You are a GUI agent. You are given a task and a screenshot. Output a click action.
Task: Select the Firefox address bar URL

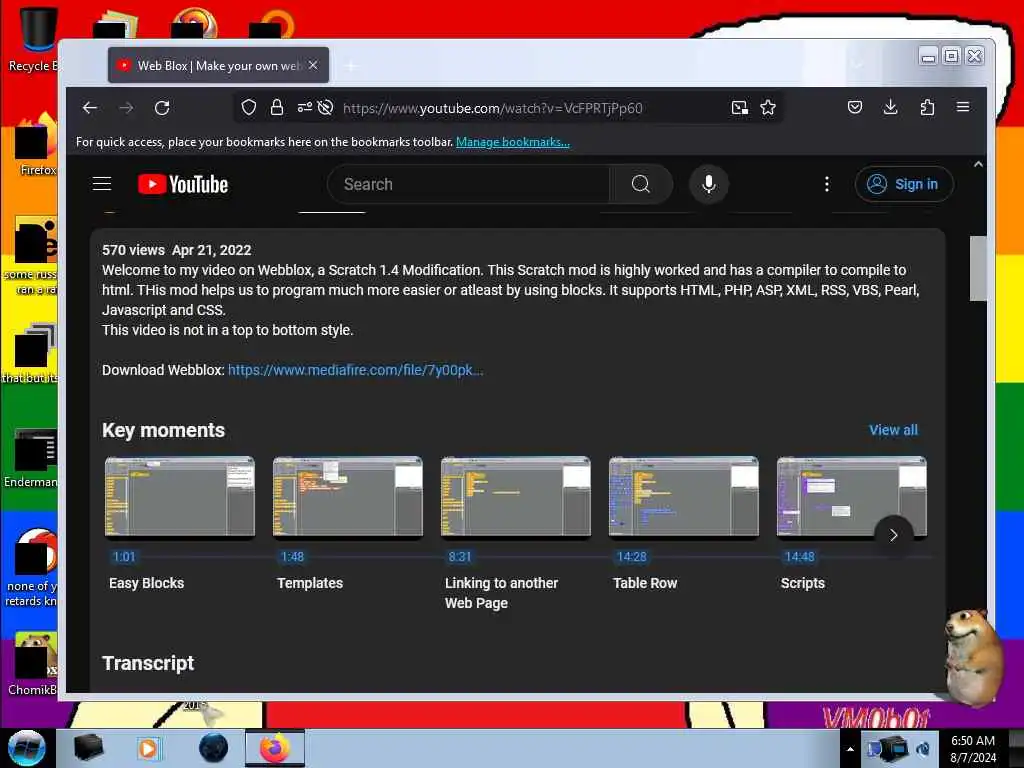click(x=492, y=108)
